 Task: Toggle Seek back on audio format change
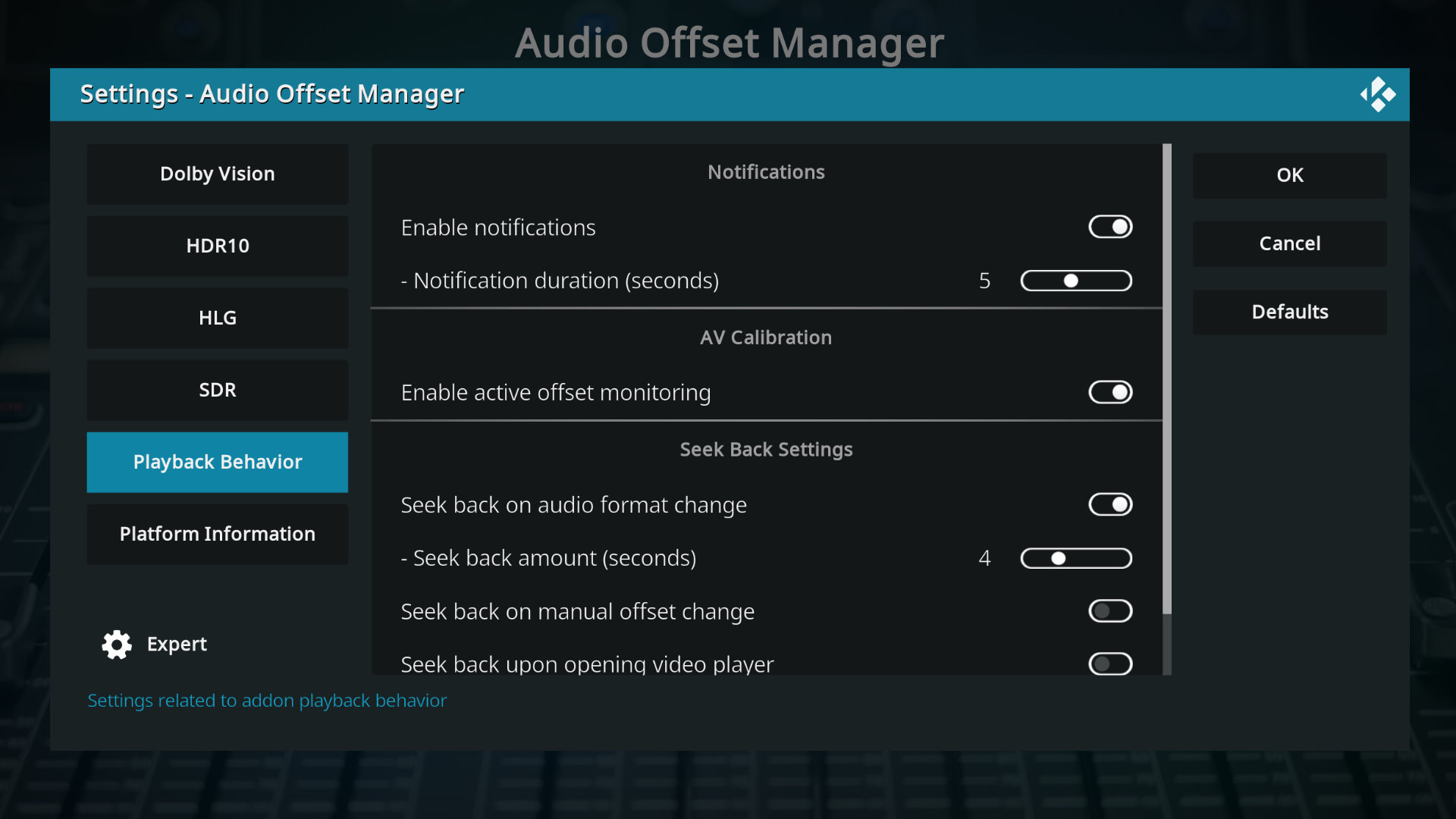tap(1110, 504)
